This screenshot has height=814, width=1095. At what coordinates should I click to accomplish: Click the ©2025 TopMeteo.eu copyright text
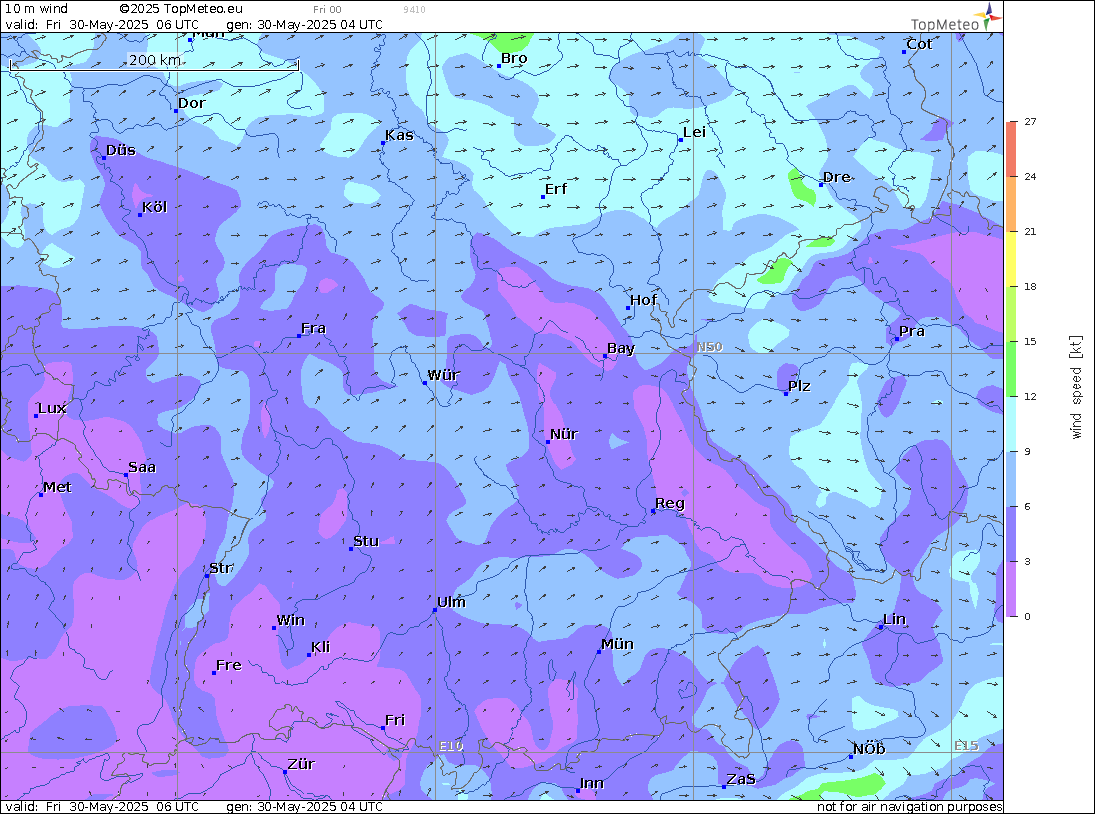[181, 9]
